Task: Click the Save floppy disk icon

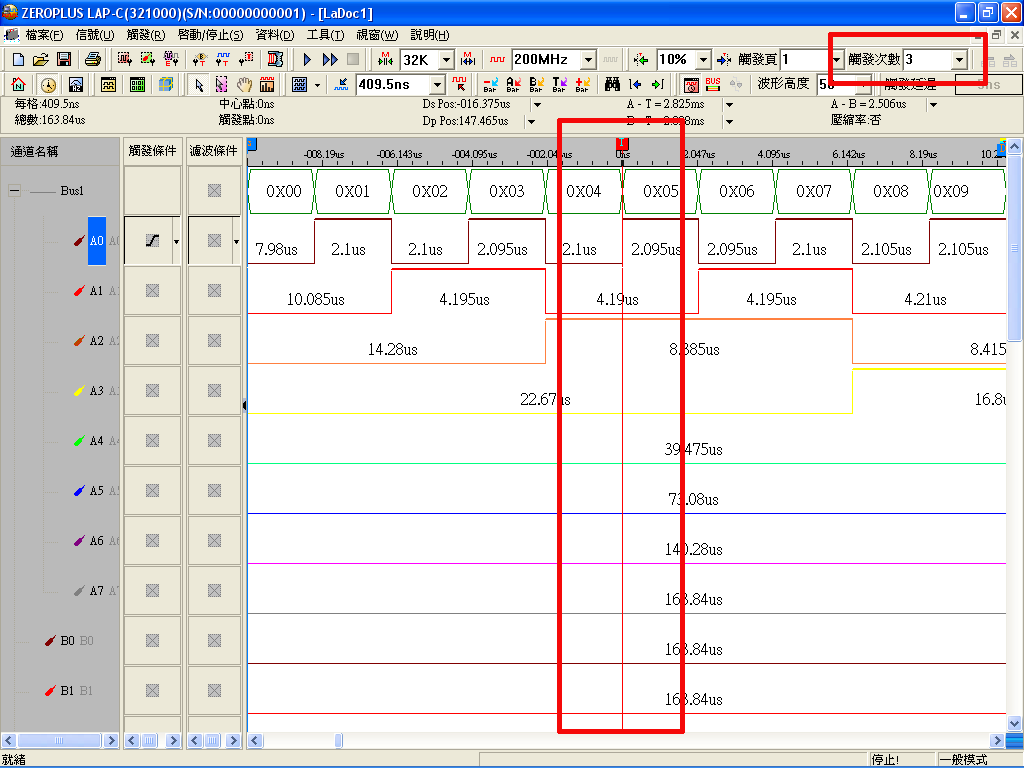Action: pyautogui.click(x=64, y=60)
